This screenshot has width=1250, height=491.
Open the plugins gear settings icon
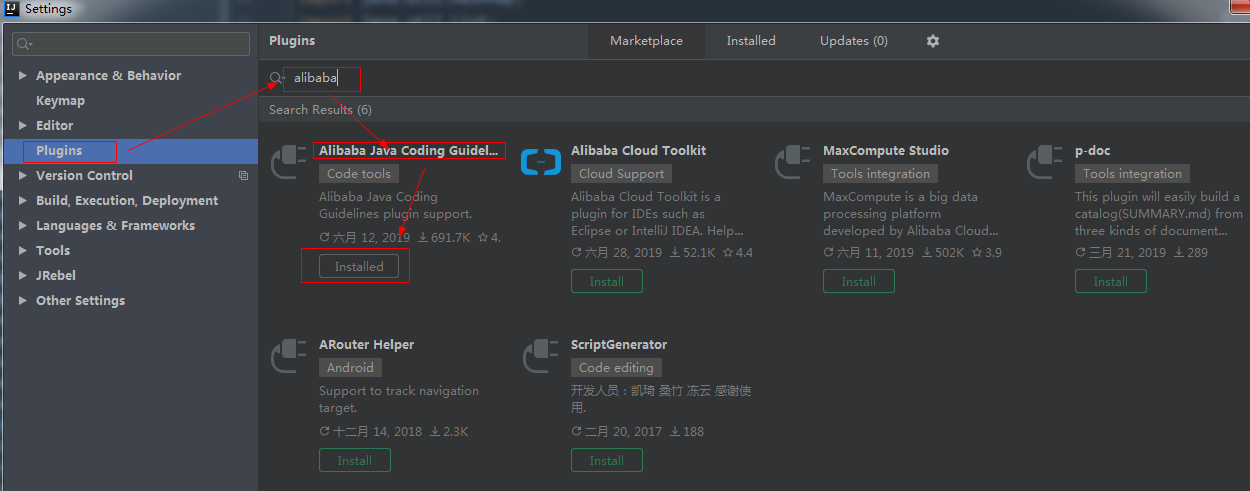tap(933, 41)
